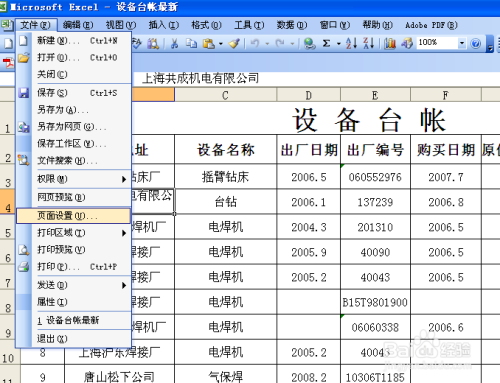Click the Adobe PDF convert icon
The height and width of the screenshot is (383, 500).
coord(8,63)
